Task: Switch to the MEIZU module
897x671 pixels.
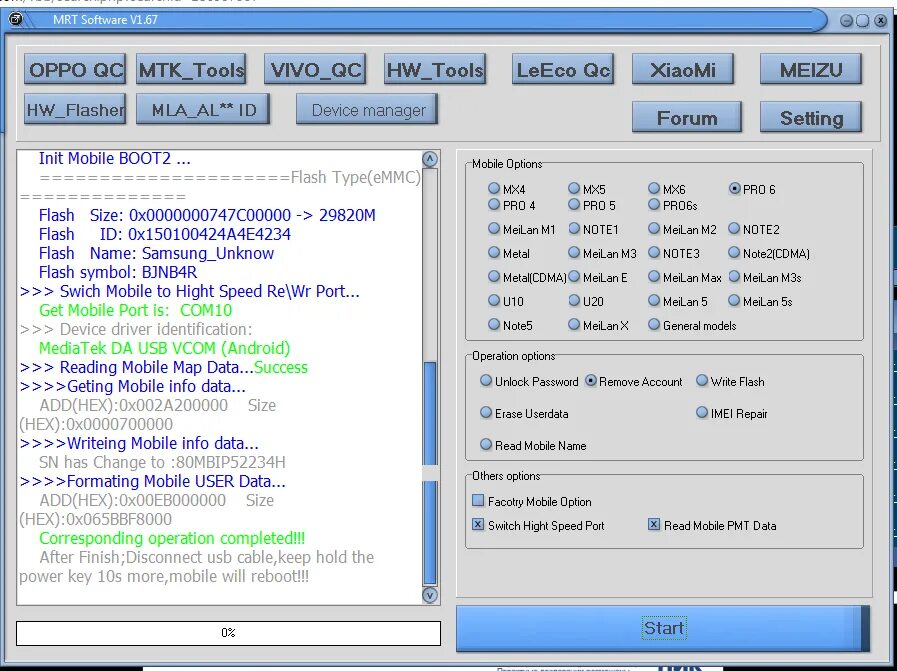Action: [811, 70]
